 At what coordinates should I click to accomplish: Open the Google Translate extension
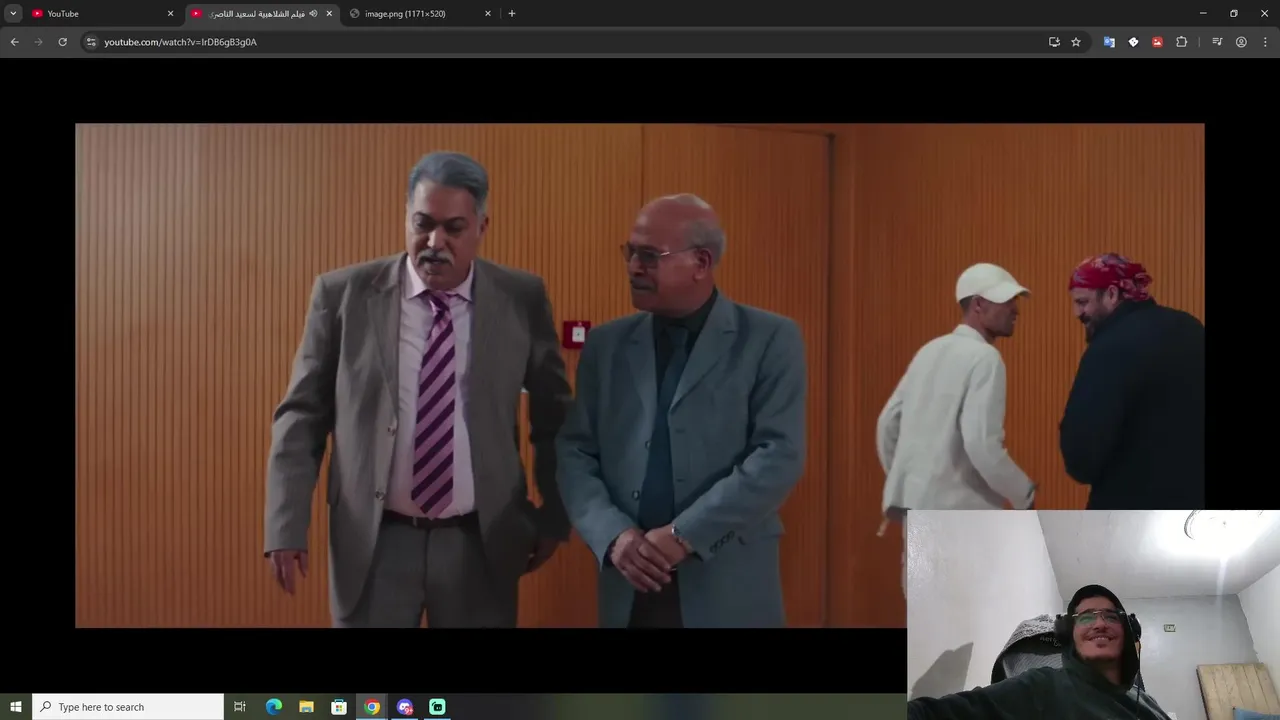click(x=1109, y=42)
